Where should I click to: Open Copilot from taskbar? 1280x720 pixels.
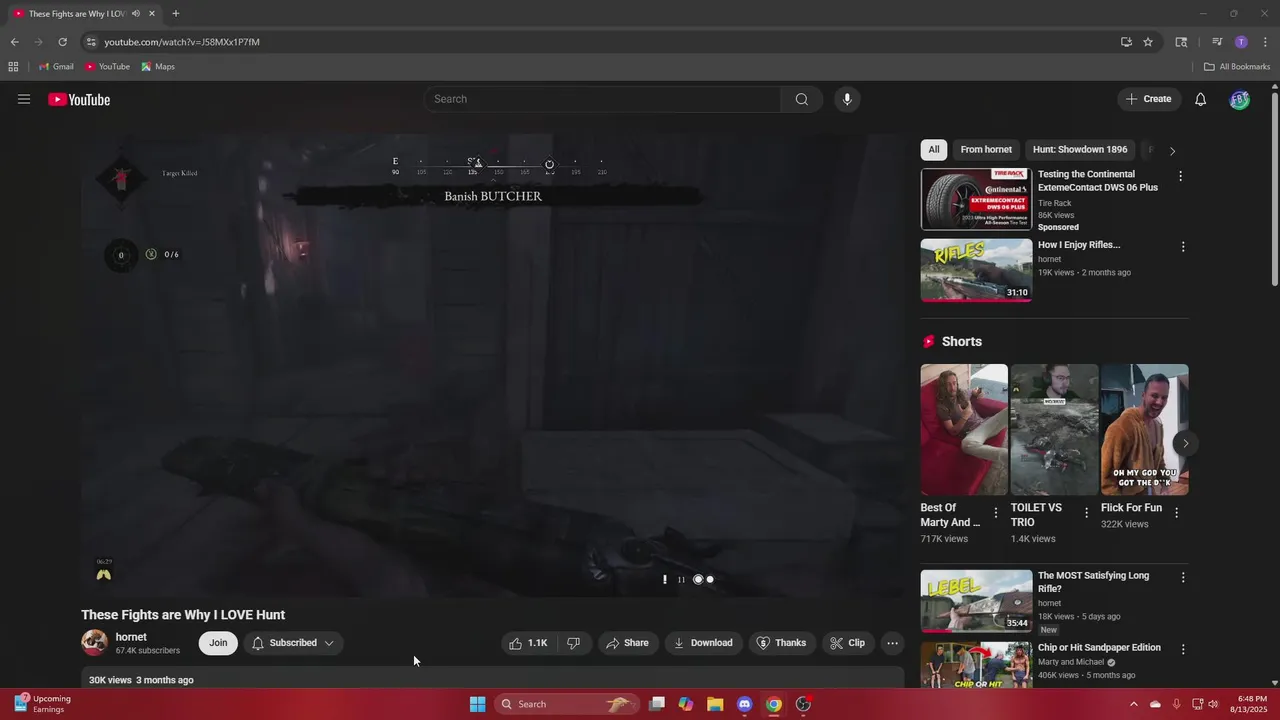click(686, 704)
